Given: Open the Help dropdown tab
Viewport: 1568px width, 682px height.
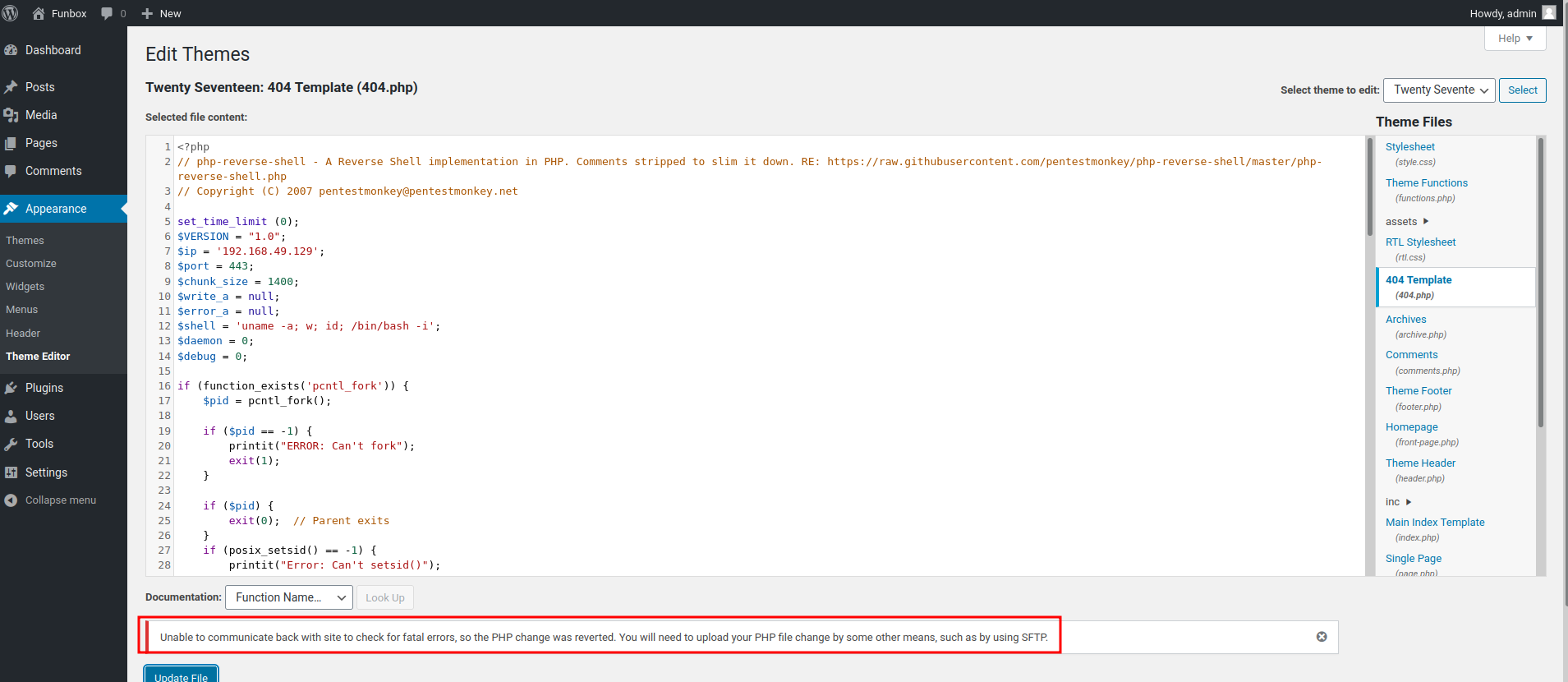Looking at the screenshot, I should (1515, 39).
